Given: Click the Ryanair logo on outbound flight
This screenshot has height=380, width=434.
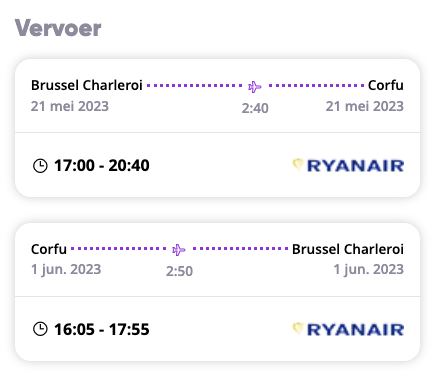Looking at the screenshot, I should (348, 165).
